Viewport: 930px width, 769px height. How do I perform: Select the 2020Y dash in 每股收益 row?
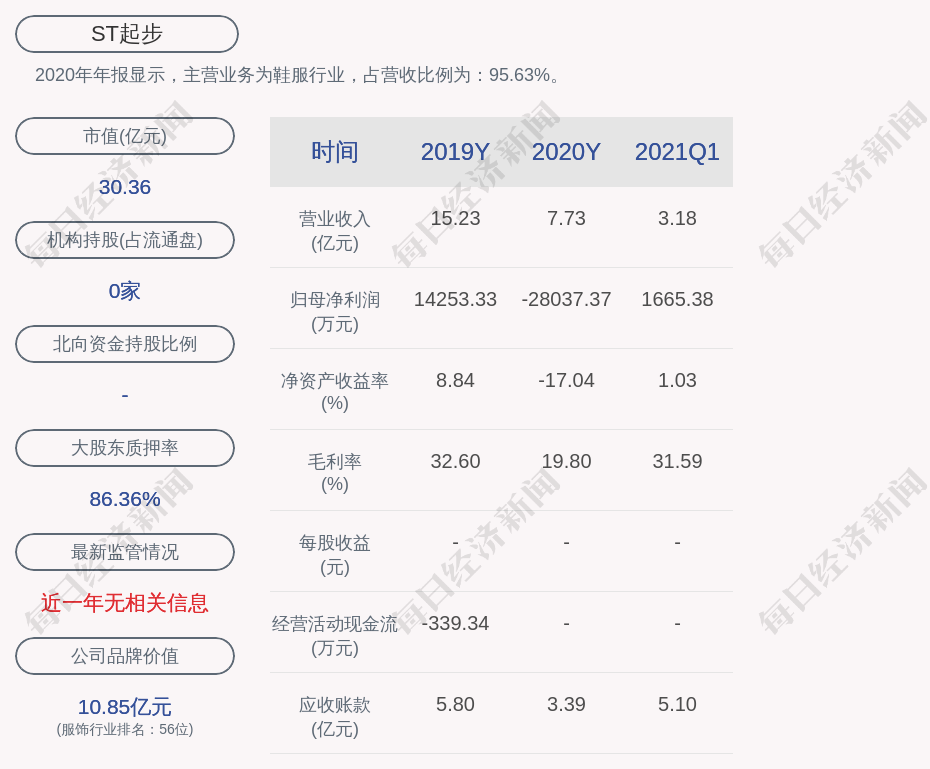(566, 542)
